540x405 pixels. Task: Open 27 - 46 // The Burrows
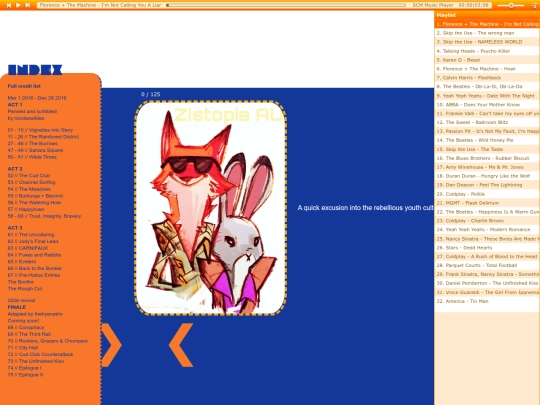33,144
